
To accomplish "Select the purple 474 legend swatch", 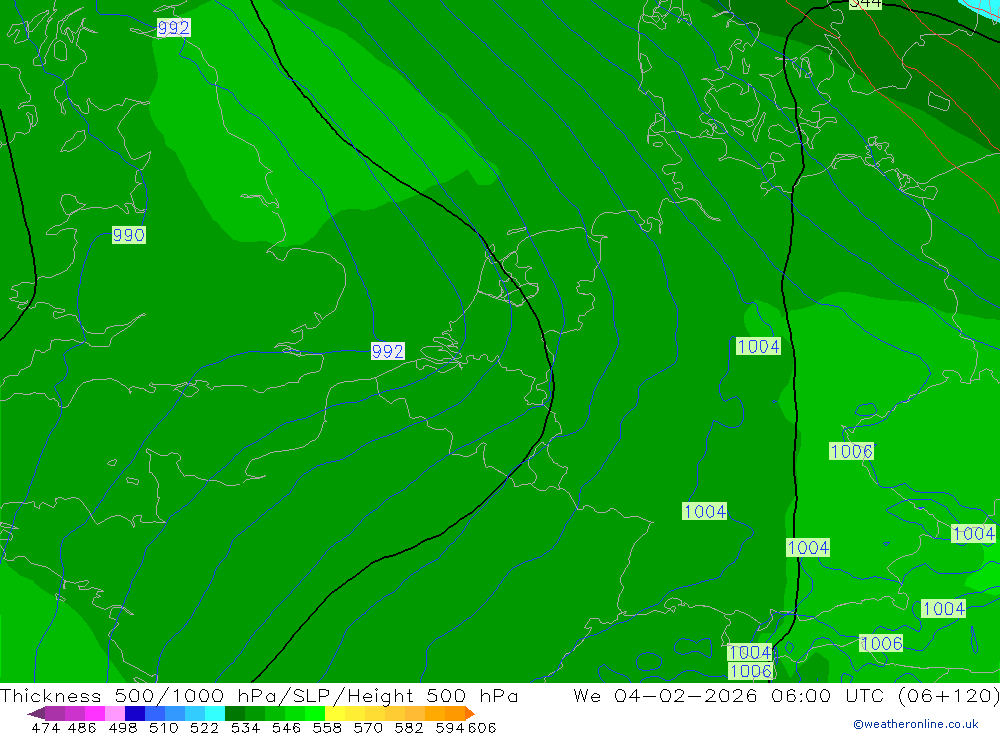I will (x=55, y=713).
